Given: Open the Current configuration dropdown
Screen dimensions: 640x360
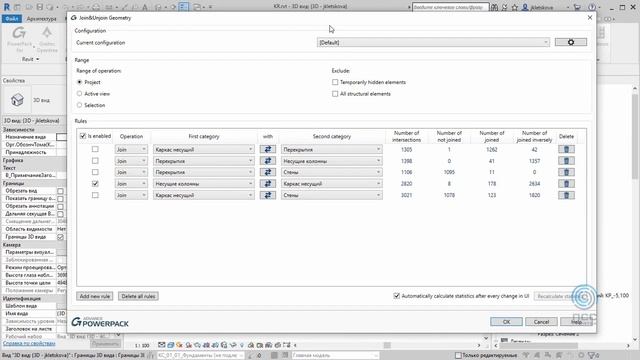Looking at the screenshot, I should click(x=433, y=42).
